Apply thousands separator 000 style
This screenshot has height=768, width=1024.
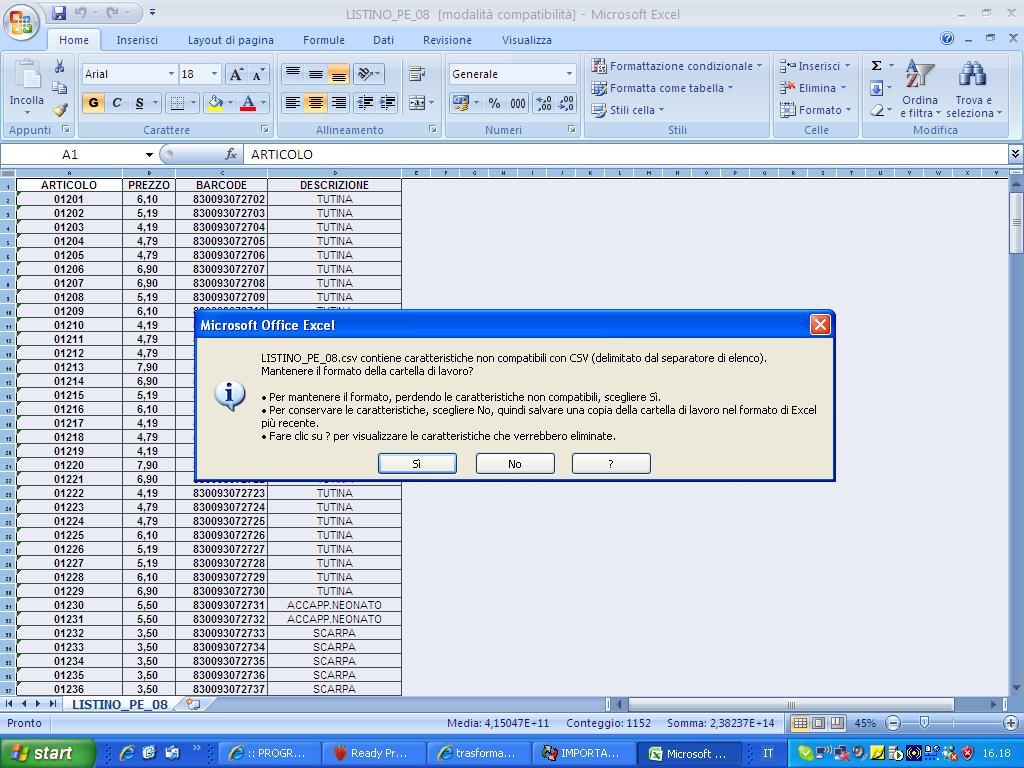click(x=518, y=103)
